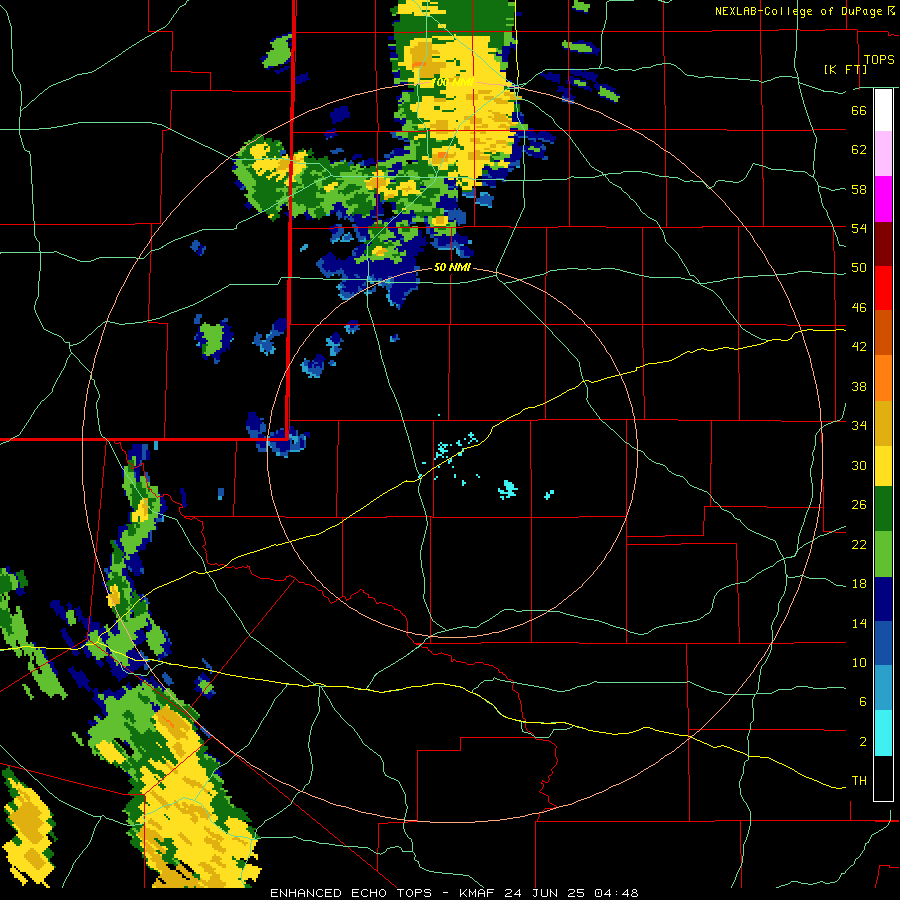Click the "38" legend value
This screenshot has height=900, width=900.
[859, 387]
